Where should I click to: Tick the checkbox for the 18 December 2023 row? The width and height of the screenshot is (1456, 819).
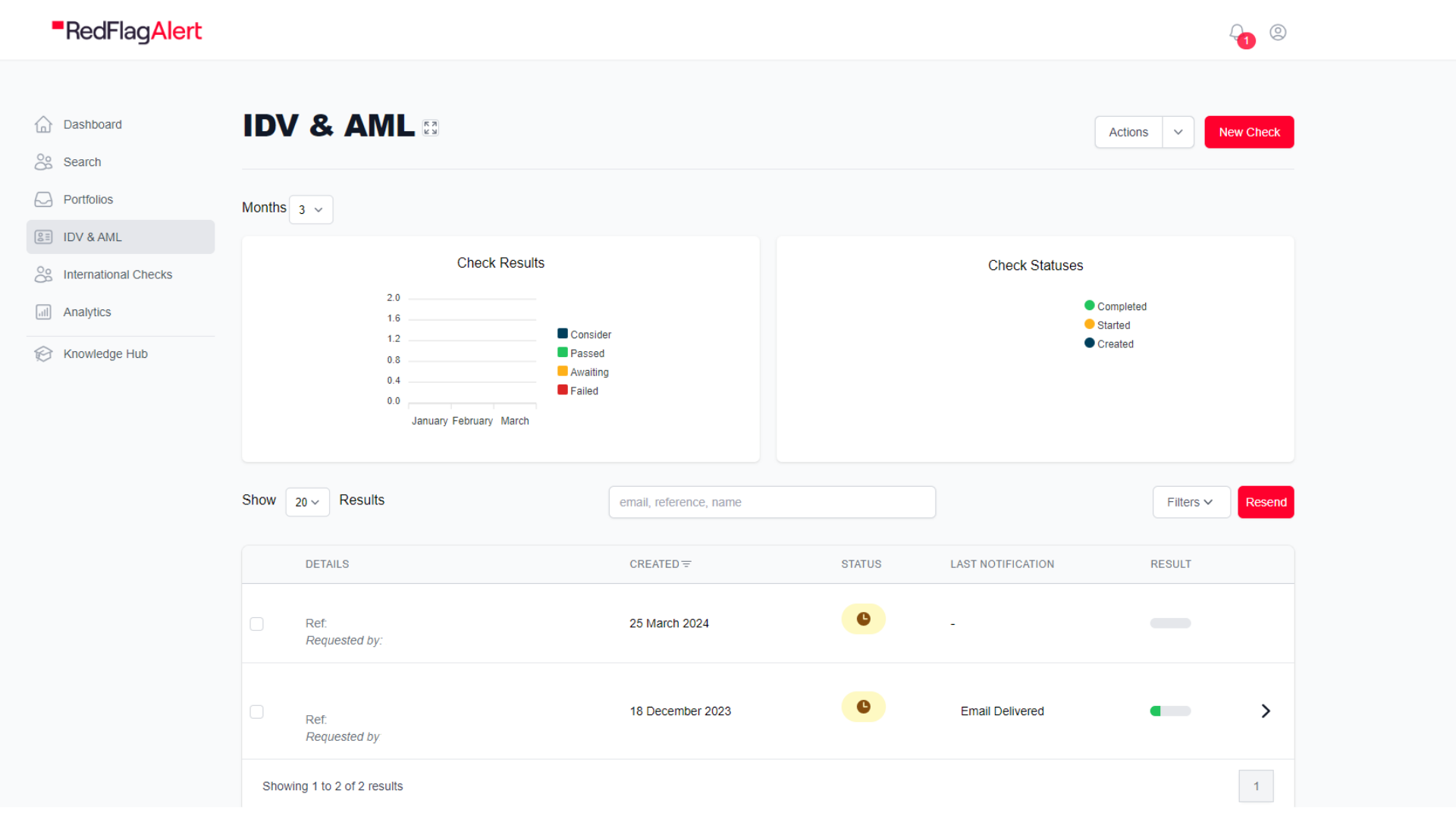(x=257, y=712)
